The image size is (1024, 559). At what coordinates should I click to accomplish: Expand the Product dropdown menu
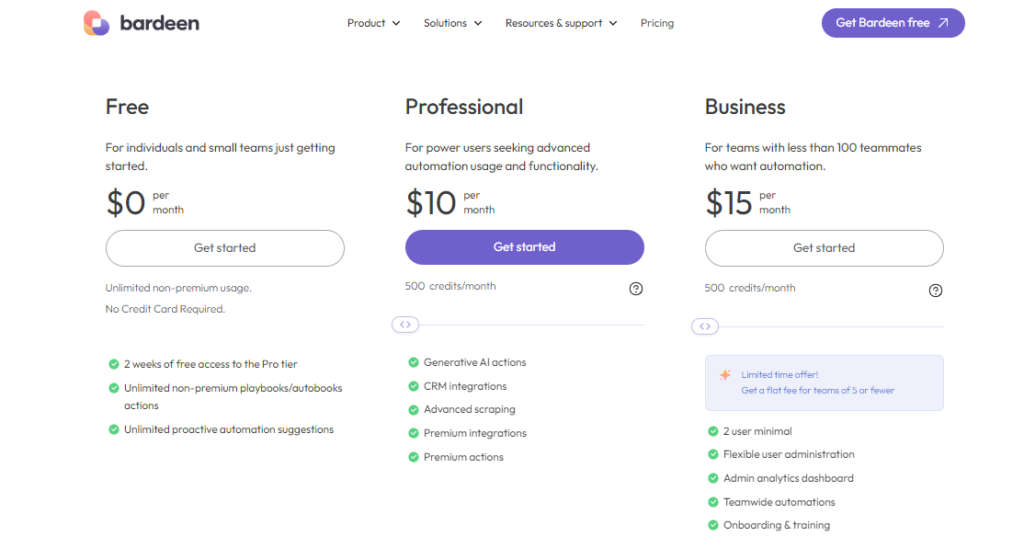pyautogui.click(x=373, y=23)
